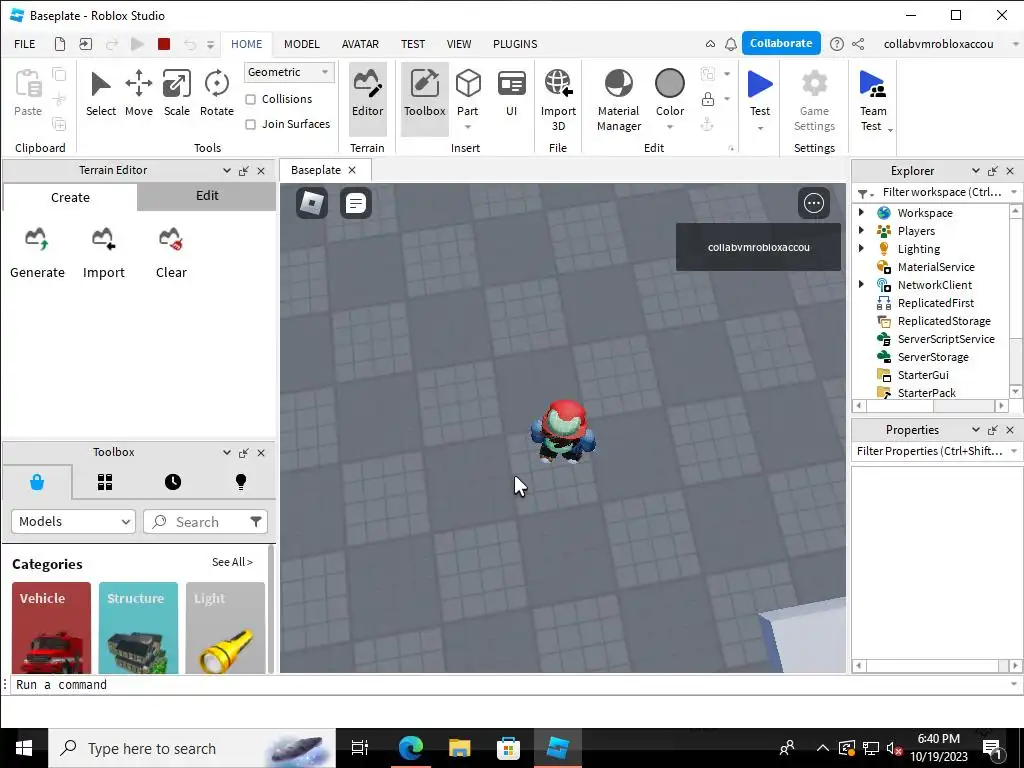Open Toolbox Creations lightbulb tab
The image size is (1024, 768).
pyautogui.click(x=241, y=482)
